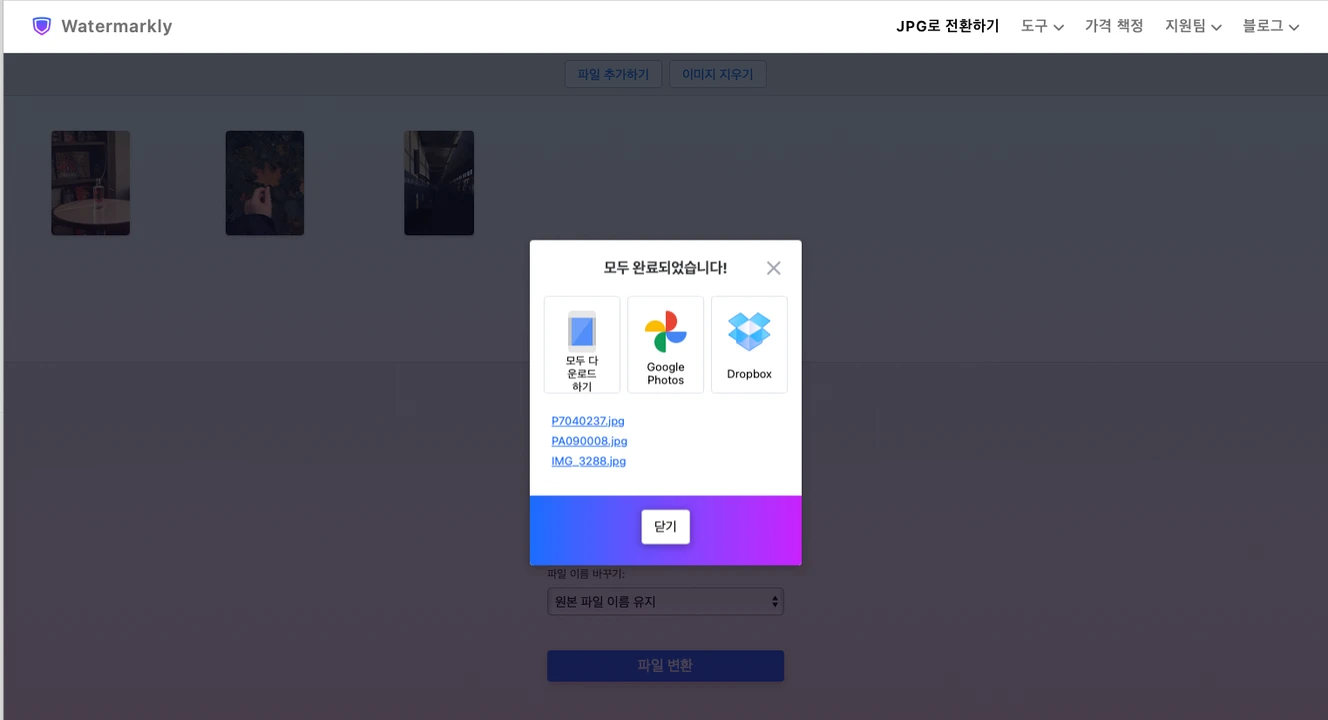Viewport: 1328px width, 720px height.
Task: Select the dark corridor photo thumbnail
Action: pyautogui.click(x=438, y=183)
